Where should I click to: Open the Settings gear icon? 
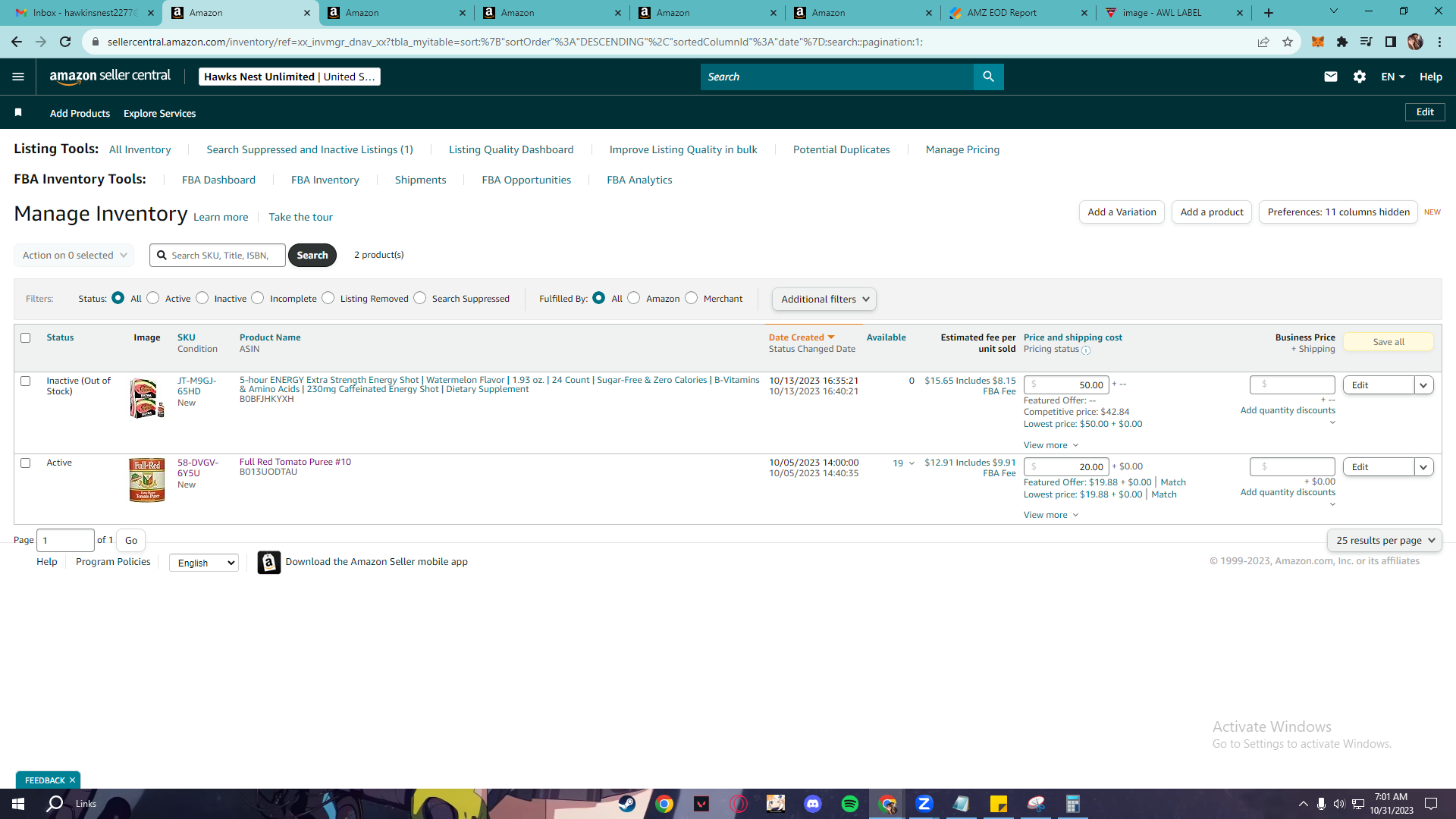[x=1360, y=77]
